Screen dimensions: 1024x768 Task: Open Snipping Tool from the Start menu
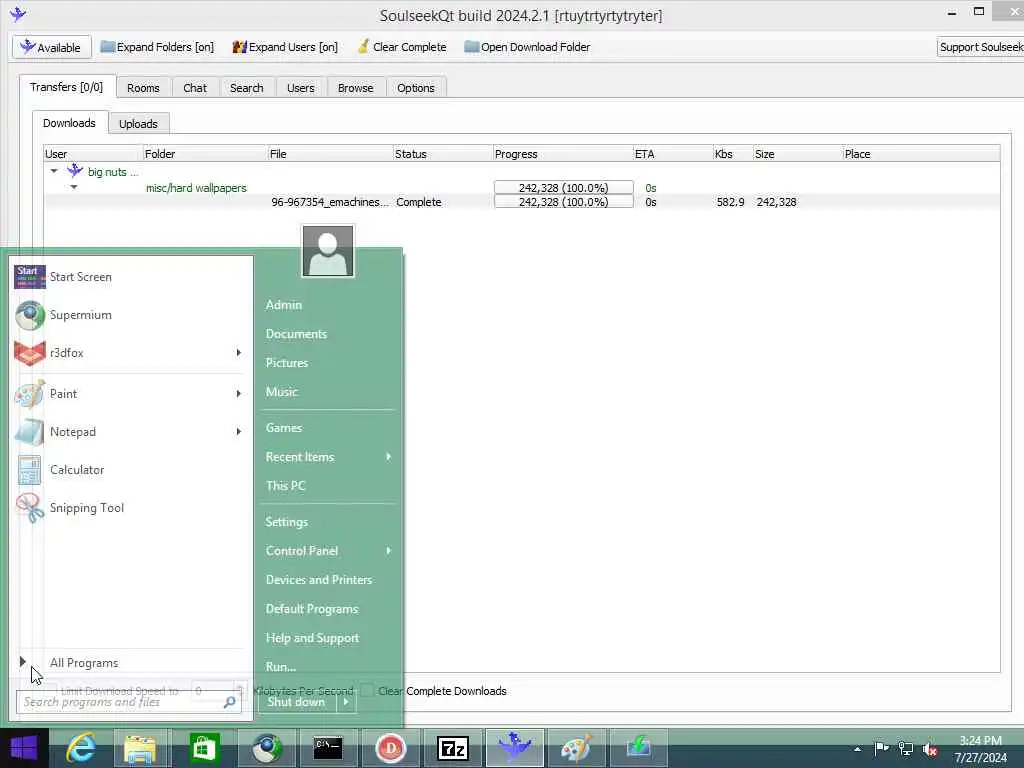[x=131, y=507]
